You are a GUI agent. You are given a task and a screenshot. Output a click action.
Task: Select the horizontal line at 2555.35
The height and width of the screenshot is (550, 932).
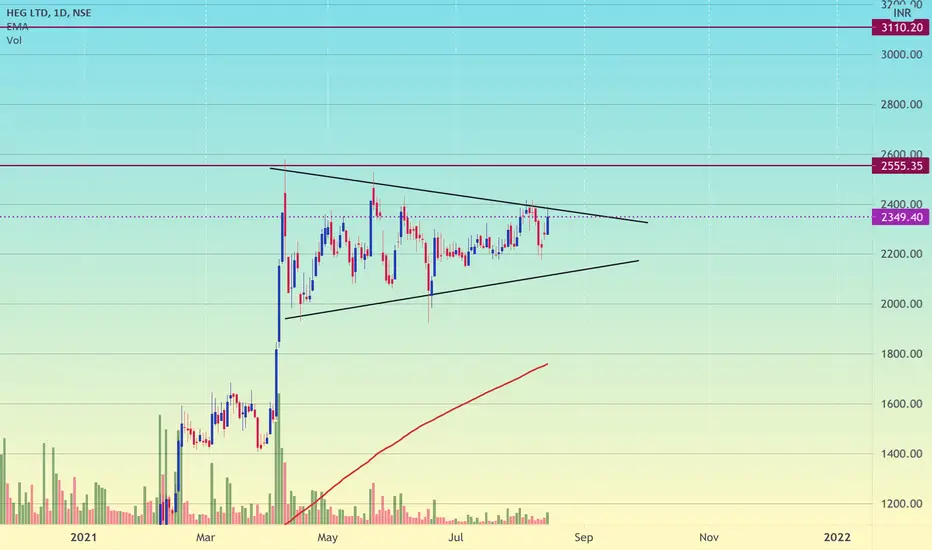(x=436, y=166)
